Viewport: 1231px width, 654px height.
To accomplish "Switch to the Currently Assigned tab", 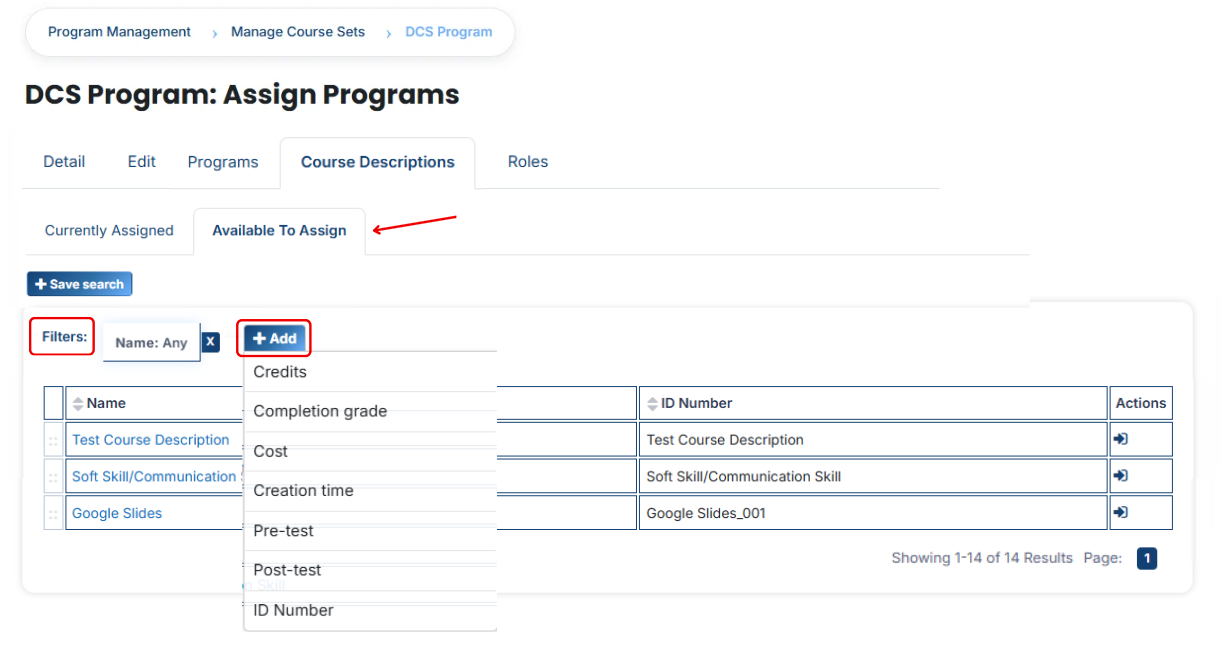I will (x=109, y=230).
